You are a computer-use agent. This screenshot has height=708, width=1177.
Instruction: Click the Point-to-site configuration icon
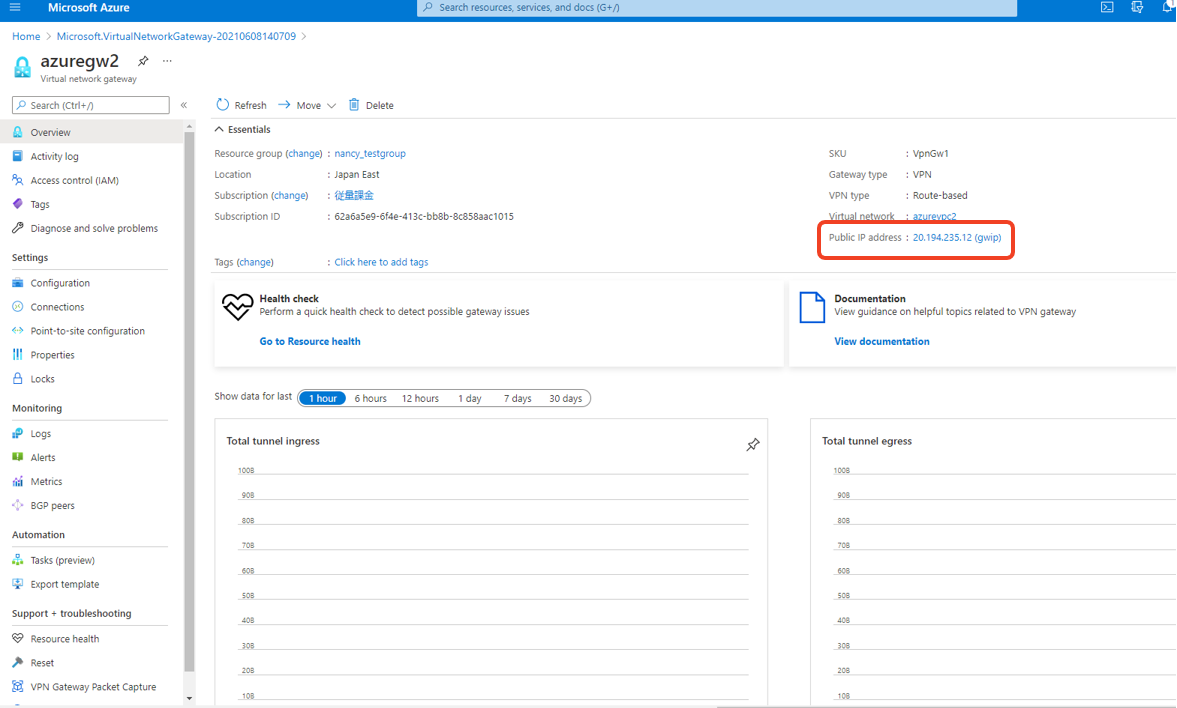[x=18, y=331]
